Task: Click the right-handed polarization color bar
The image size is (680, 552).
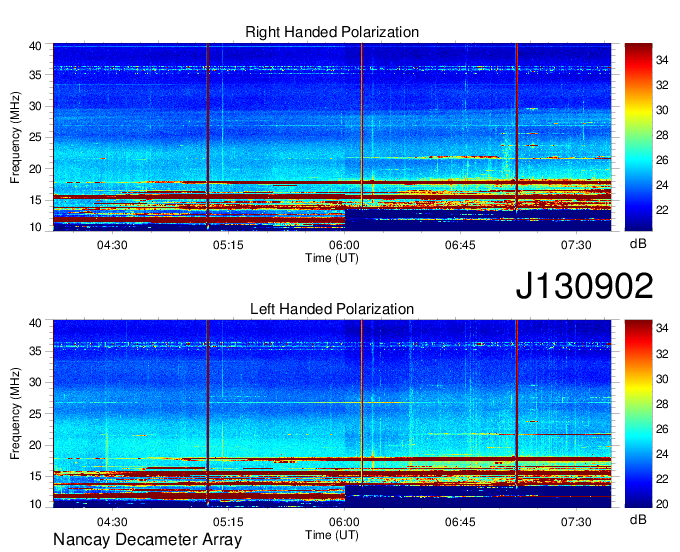Action: [x=638, y=137]
